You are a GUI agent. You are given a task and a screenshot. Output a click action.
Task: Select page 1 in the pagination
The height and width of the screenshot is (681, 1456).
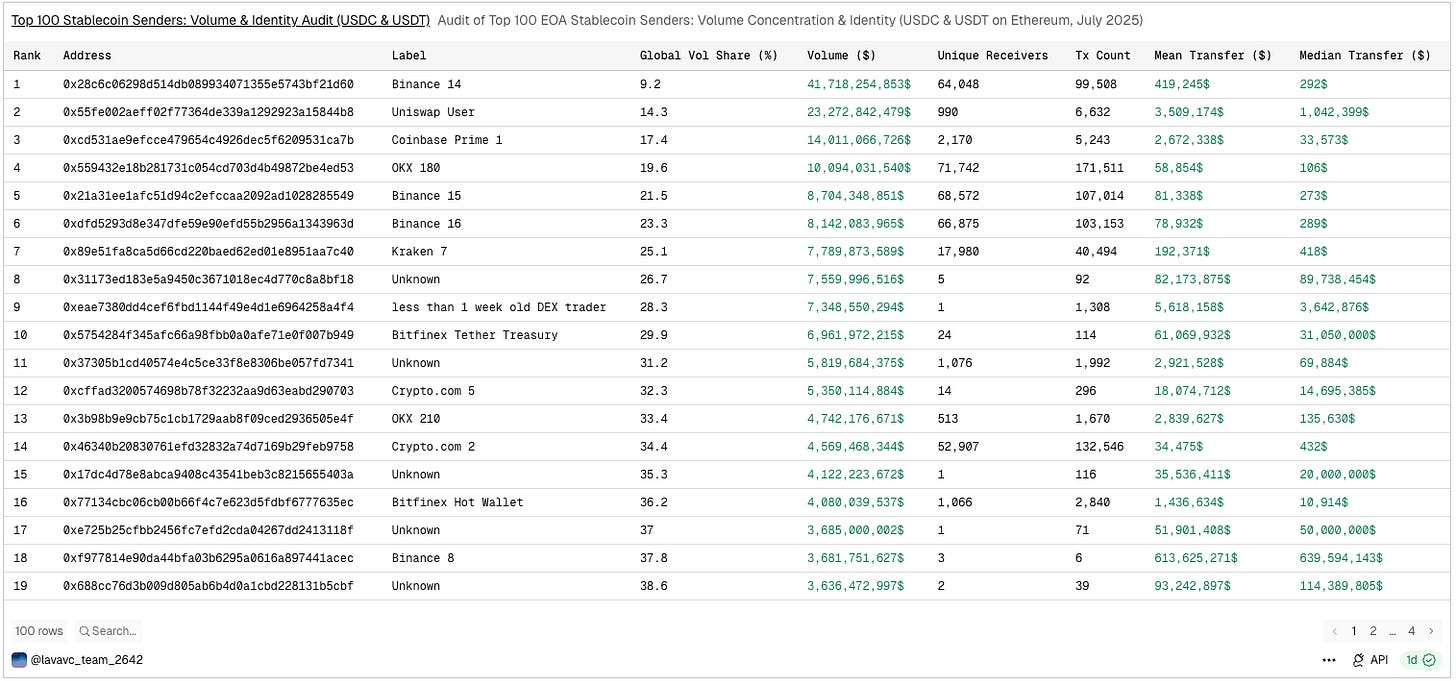point(1354,631)
